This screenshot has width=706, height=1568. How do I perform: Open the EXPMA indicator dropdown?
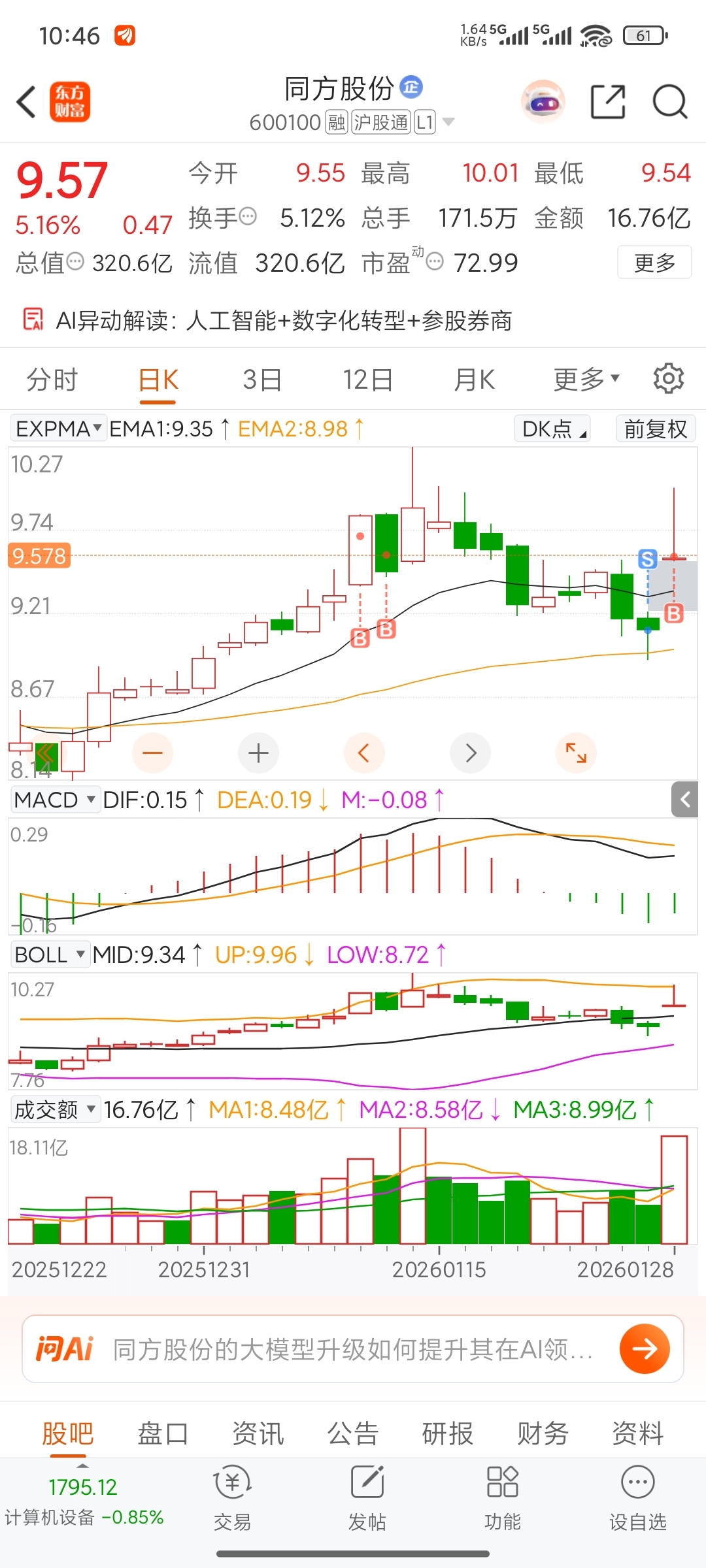59,429
